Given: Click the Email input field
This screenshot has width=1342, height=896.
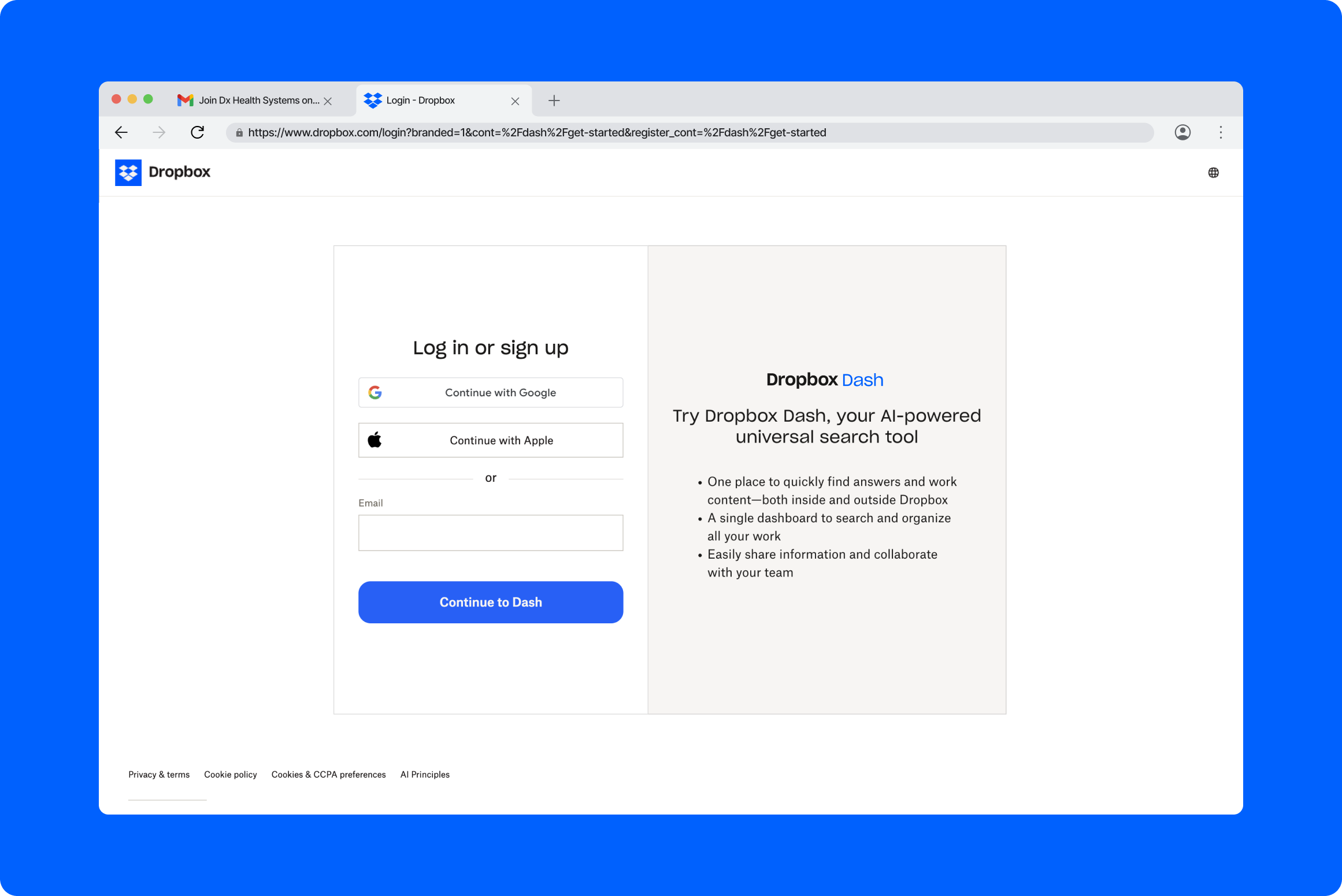Looking at the screenshot, I should (490, 532).
